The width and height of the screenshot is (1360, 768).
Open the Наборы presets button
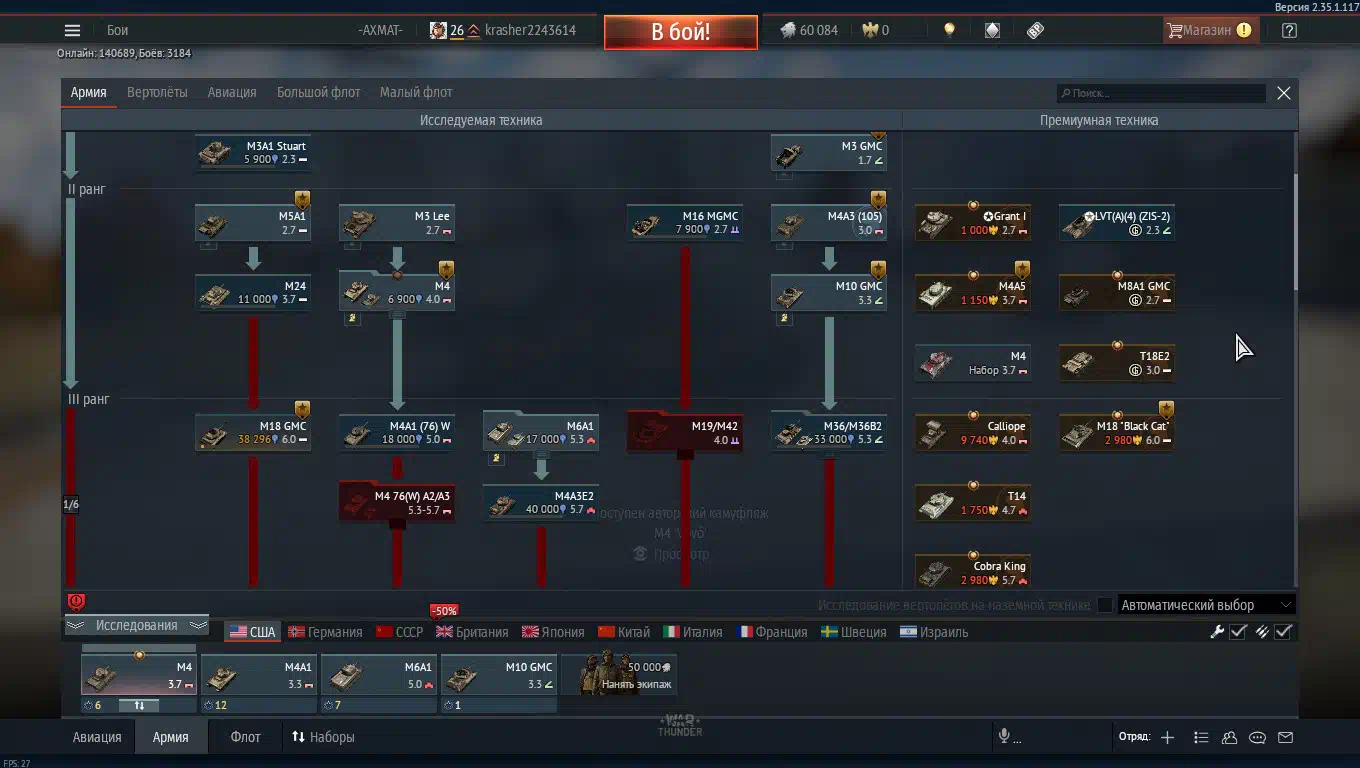click(323, 737)
